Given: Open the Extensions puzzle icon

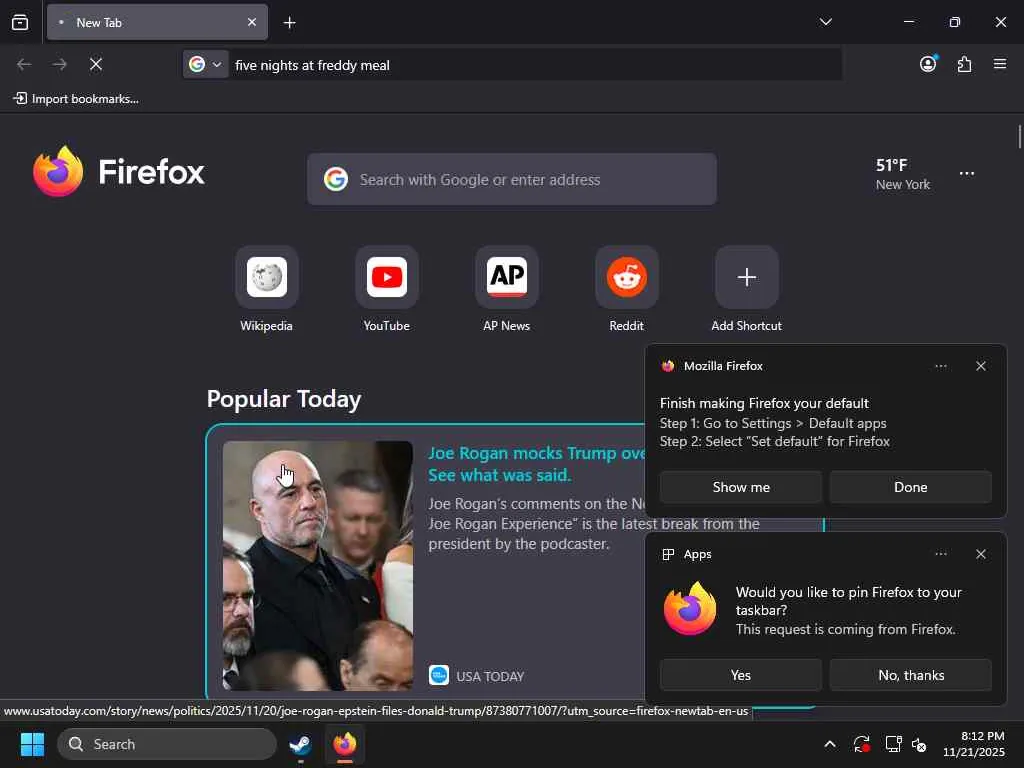Looking at the screenshot, I should (x=965, y=64).
